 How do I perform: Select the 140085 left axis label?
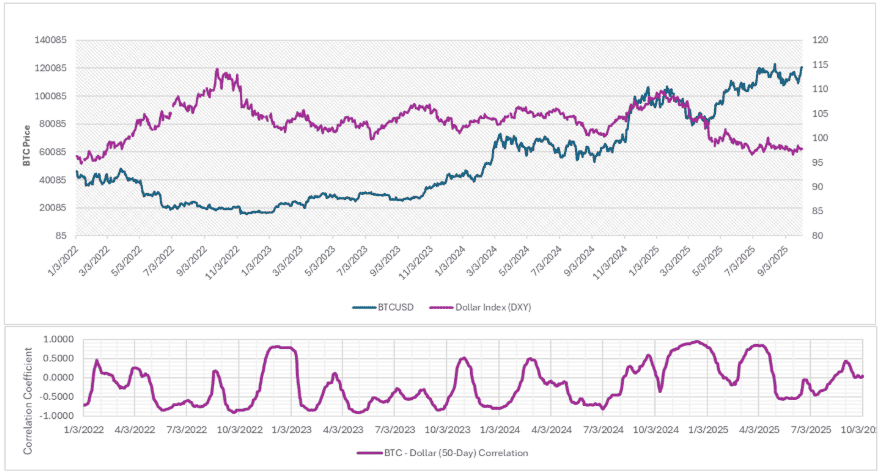tap(51, 40)
